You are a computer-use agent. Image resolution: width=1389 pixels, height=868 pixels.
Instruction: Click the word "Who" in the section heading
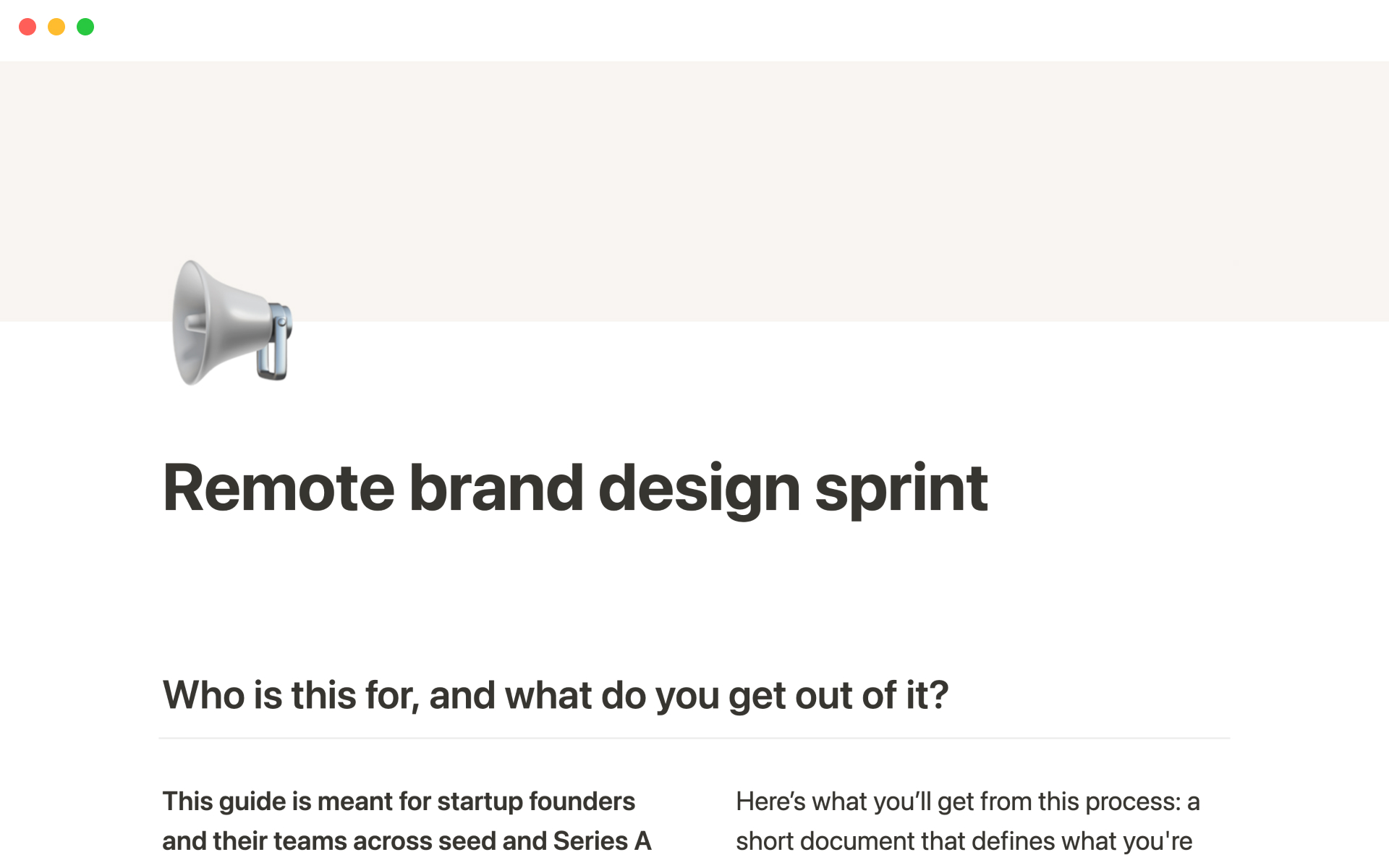203,696
